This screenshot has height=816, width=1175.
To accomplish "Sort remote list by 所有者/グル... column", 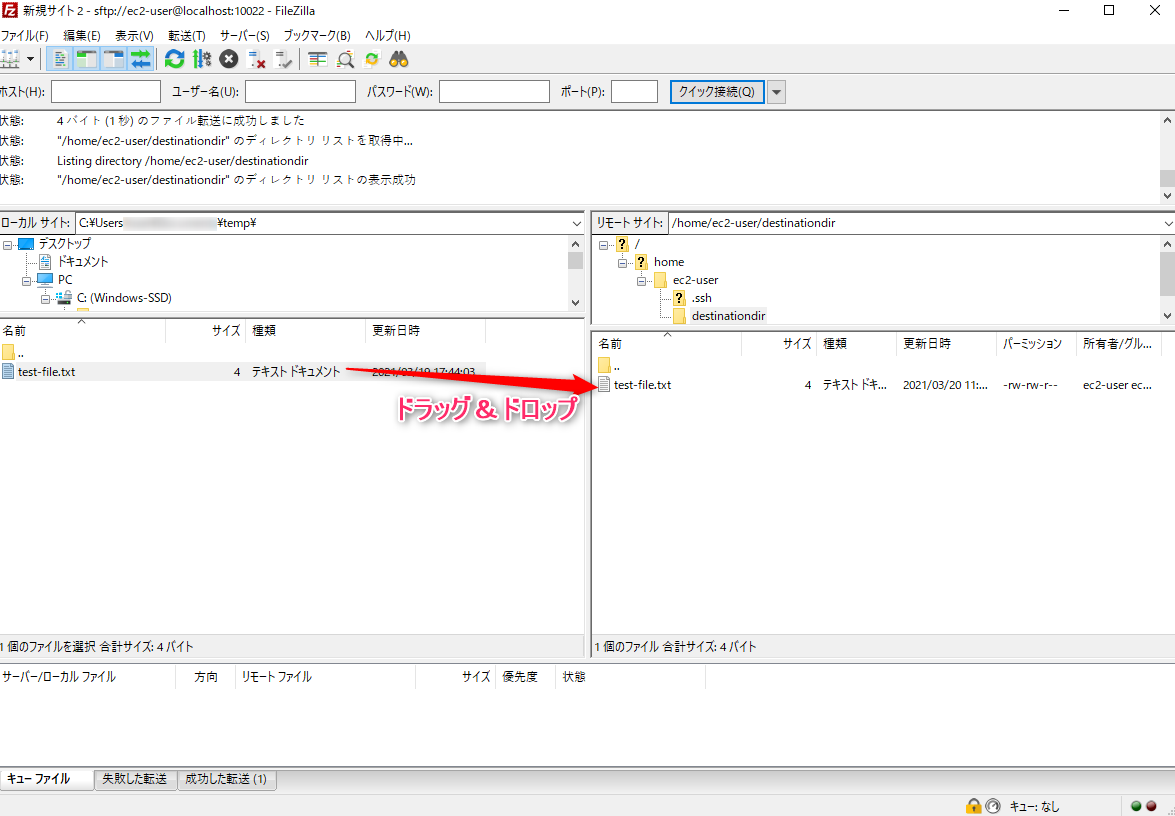I will tap(1118, 344).
